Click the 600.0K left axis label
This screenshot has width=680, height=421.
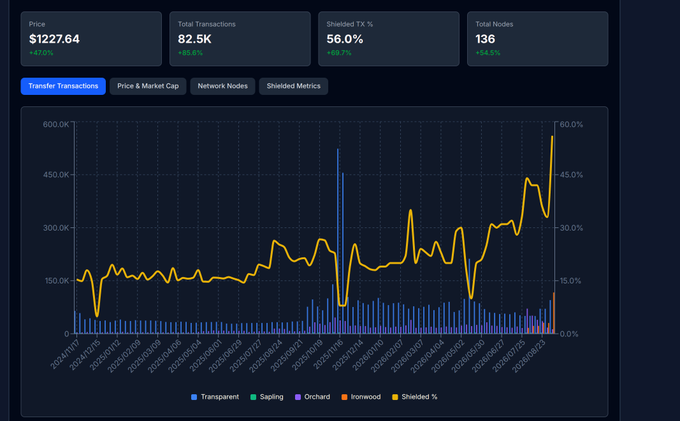(56, 124)
